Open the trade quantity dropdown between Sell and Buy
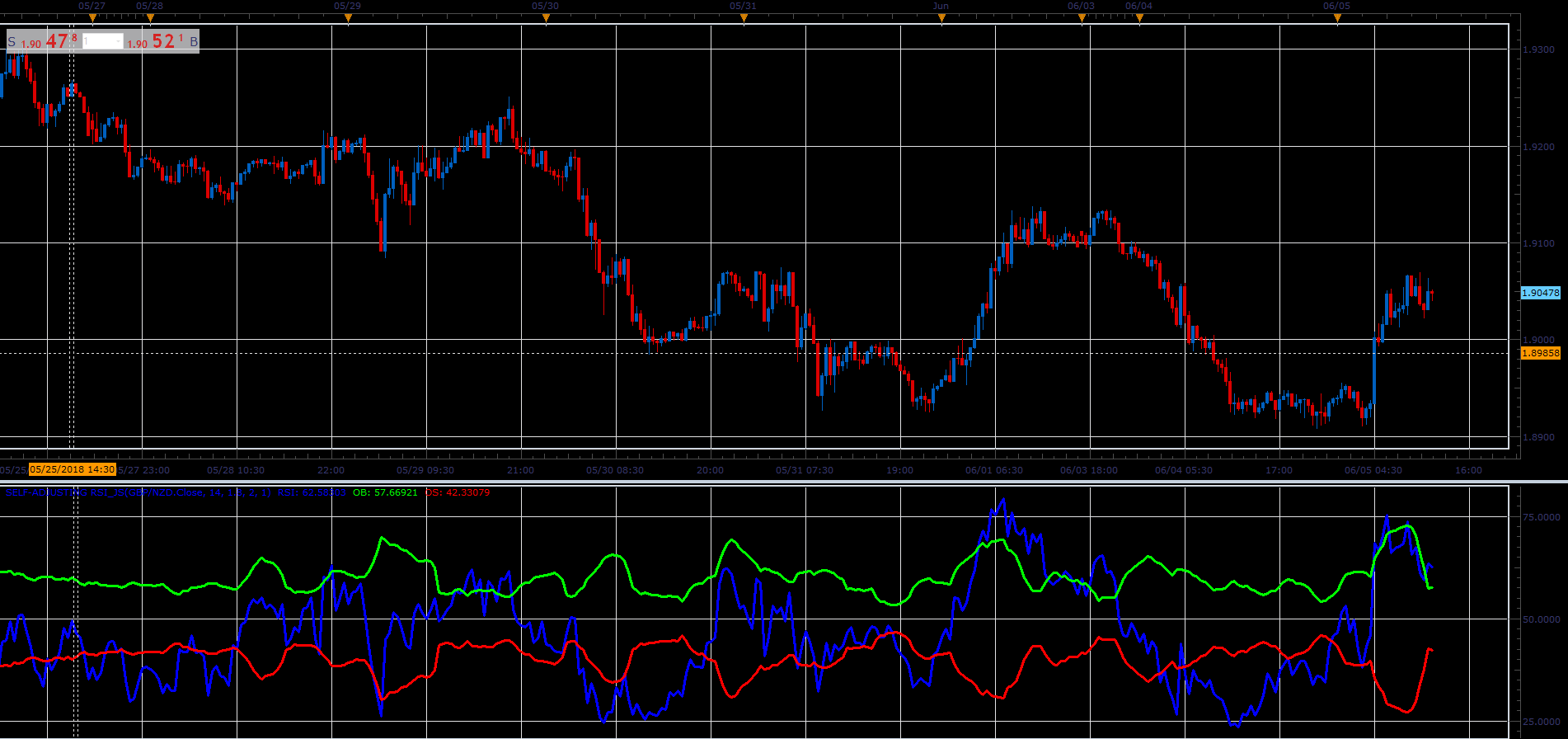The height and width of the screenshot is (739, 1568). [x=102, y=41]
